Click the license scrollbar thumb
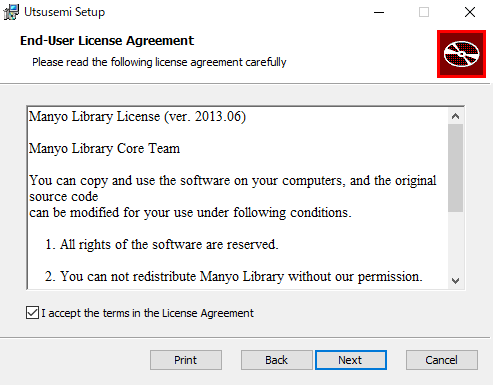493x385 pixels. (455, 168)
